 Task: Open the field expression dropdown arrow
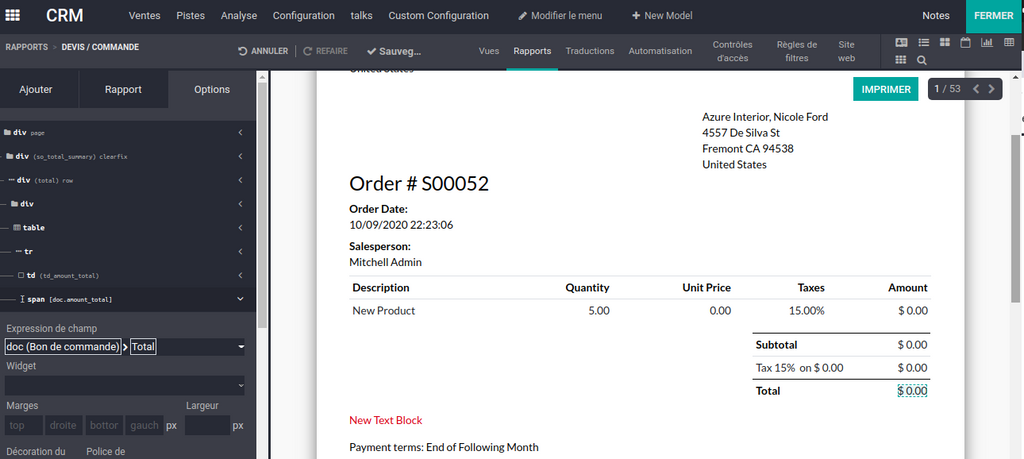click(241, 347)
